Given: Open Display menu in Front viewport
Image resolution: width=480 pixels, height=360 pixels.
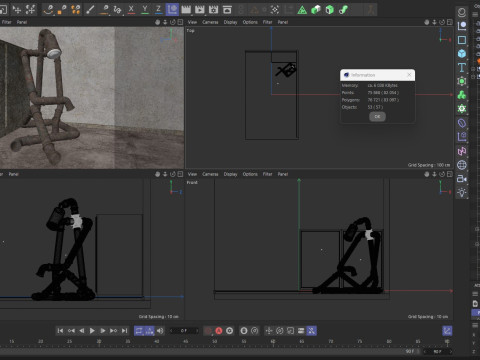Looking at the screenshot, I should pos(230,174).
